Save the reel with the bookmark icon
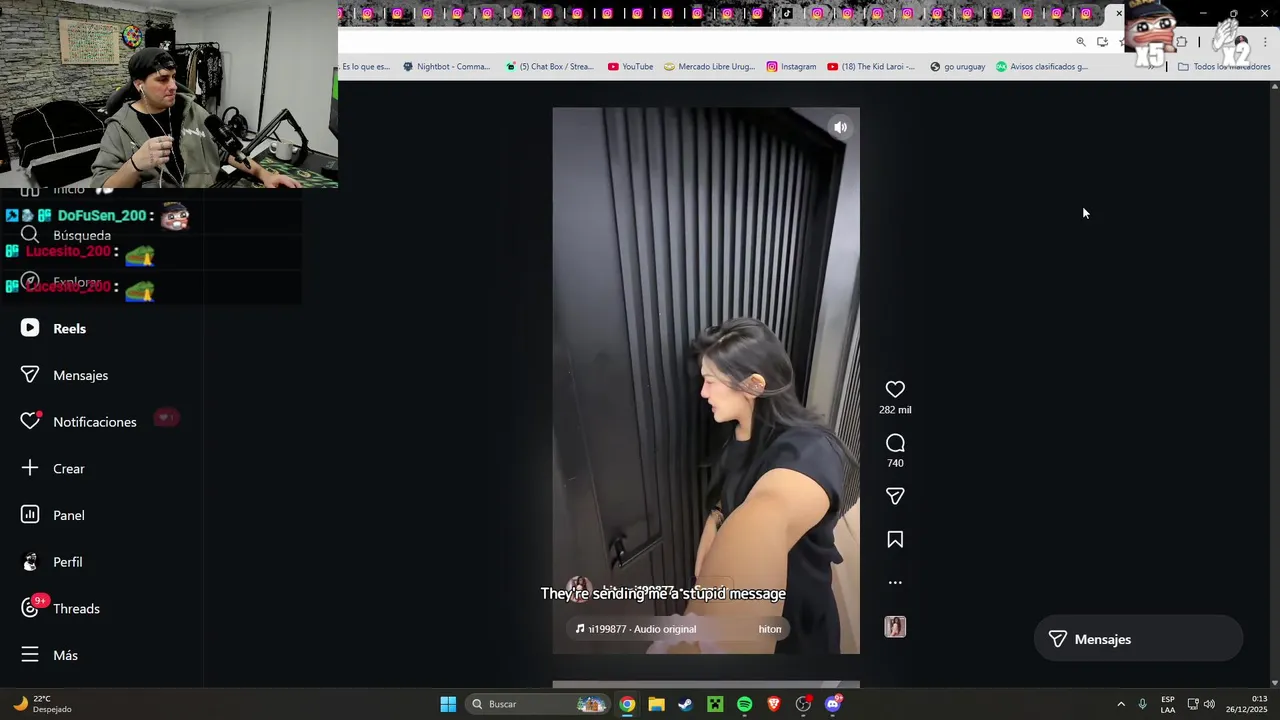The width and height of the screenshot is (1280, 720). [x=895, y=540]
